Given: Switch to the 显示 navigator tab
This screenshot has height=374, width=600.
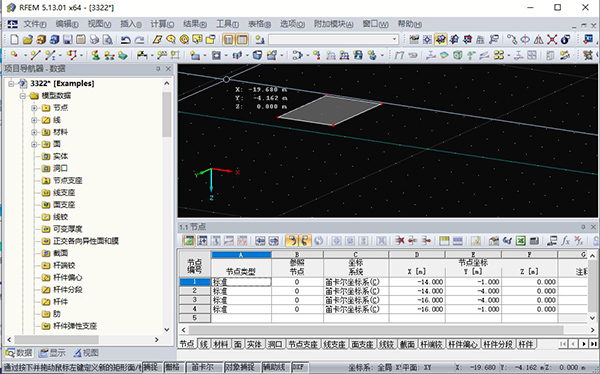Looking at the screenshot, I should click(52, 353).
